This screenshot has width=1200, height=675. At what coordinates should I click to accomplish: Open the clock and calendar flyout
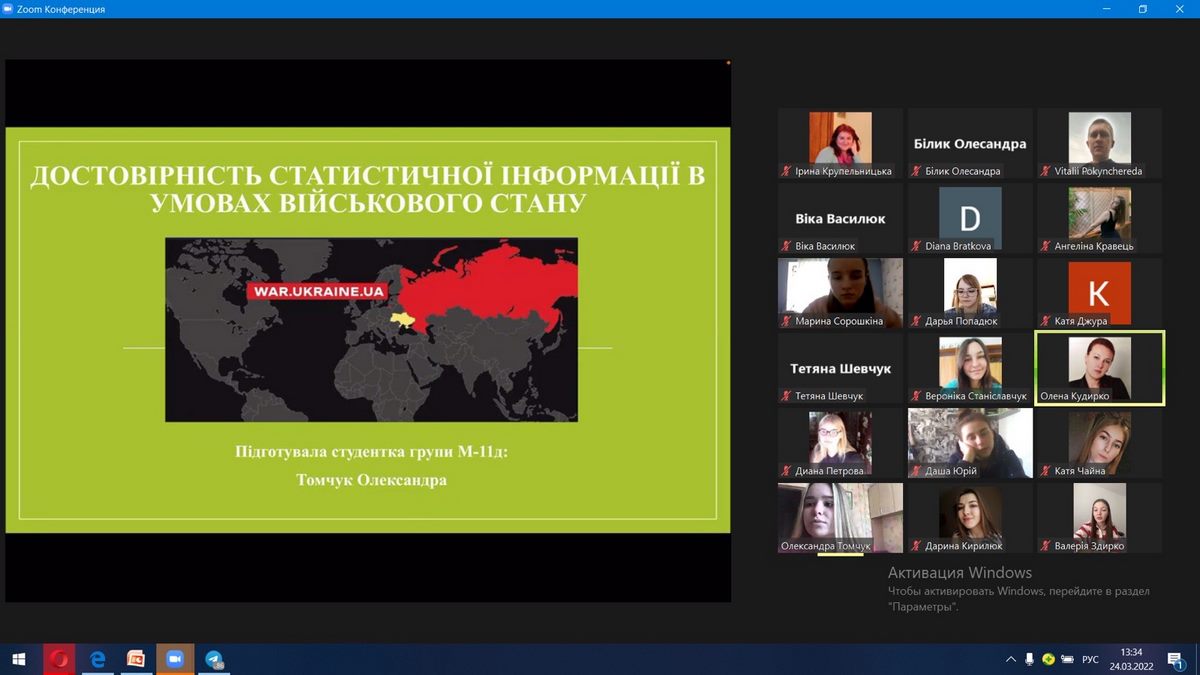tap(1131, 659)
